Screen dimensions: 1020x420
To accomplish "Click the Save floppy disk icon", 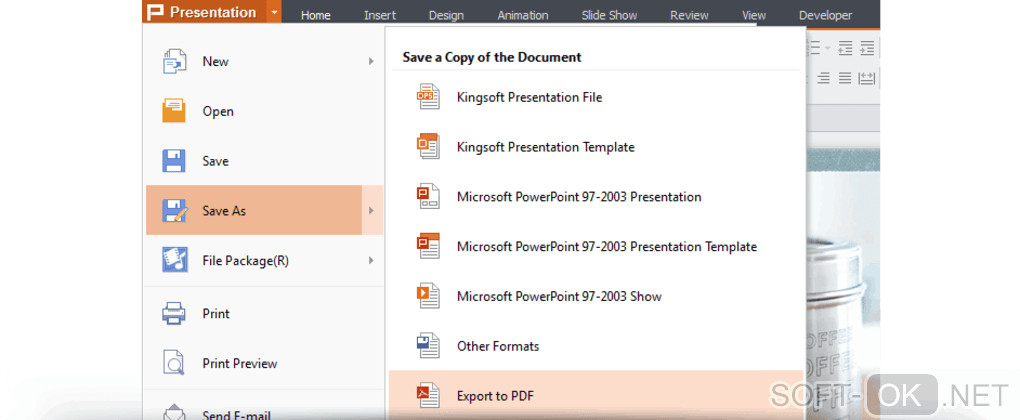I will [x=174, y=161].
